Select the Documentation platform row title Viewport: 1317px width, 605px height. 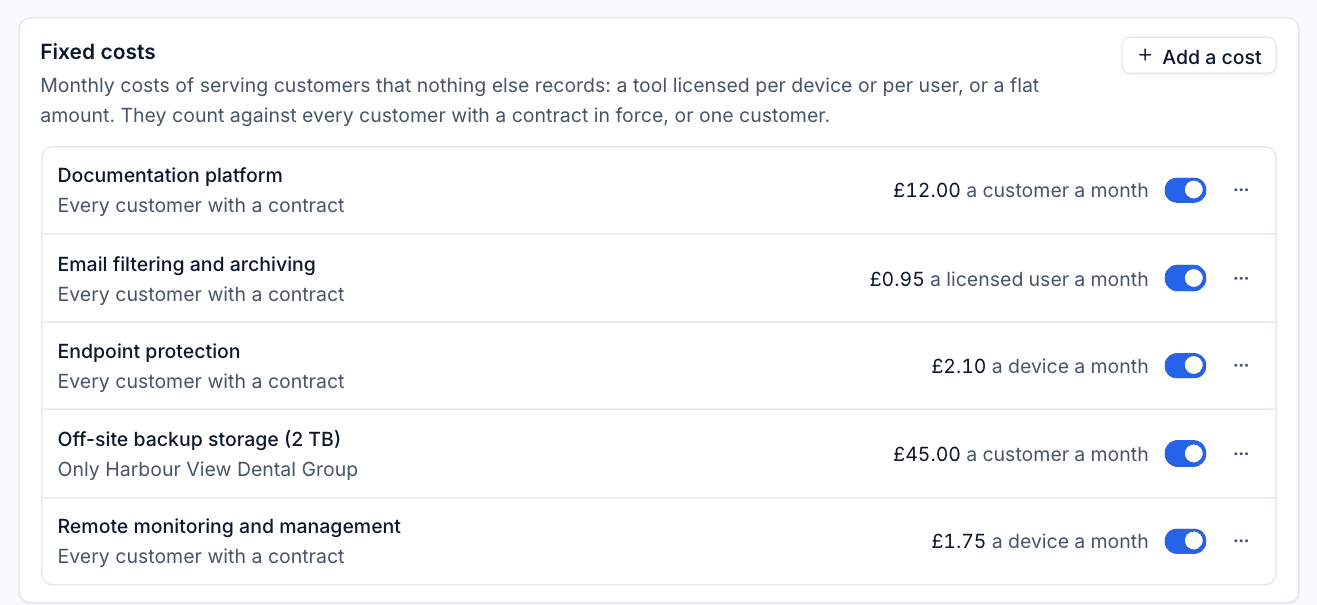click(x=170, y=175)
